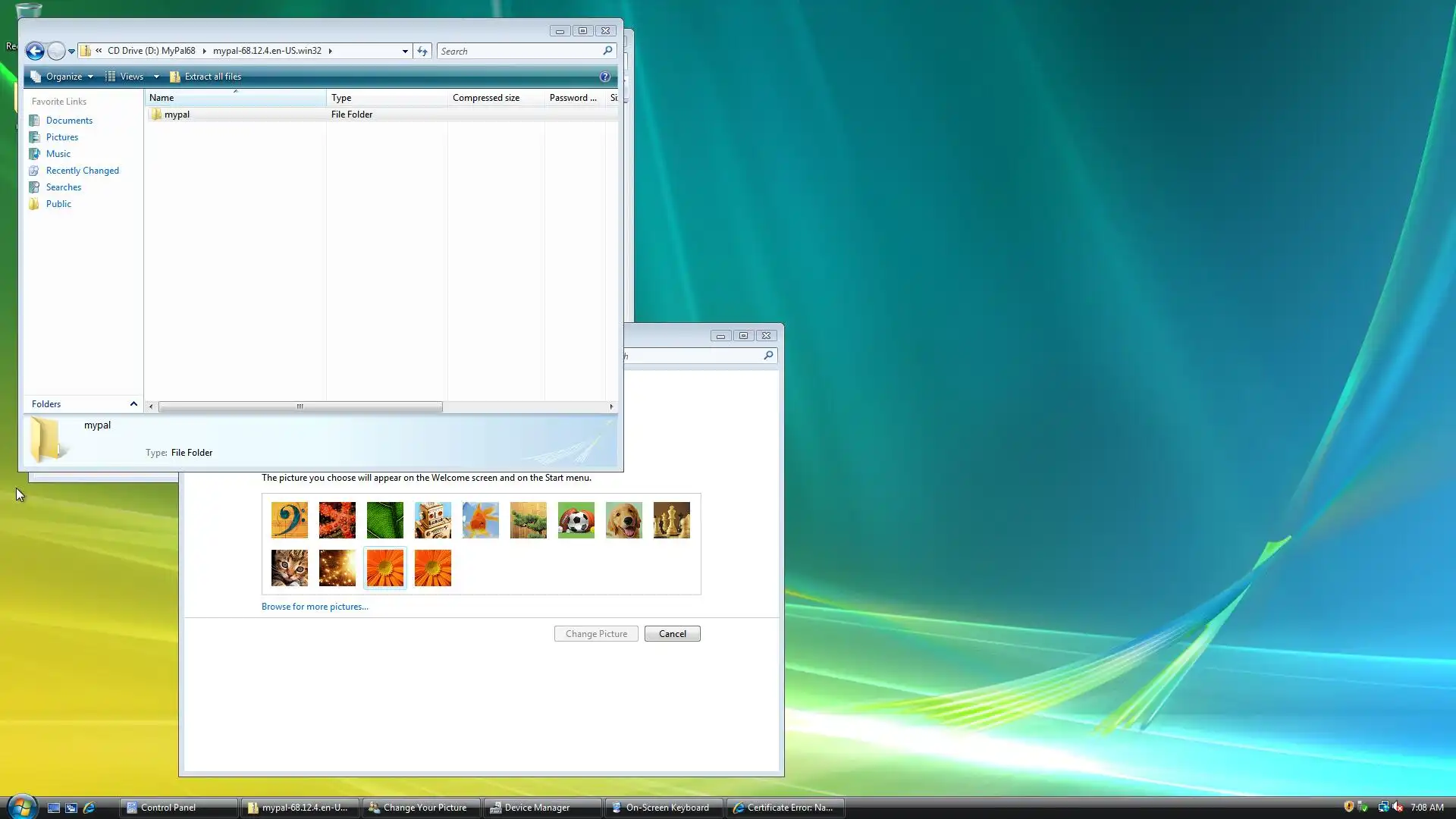Click the Windows Start orb

pos(21,807)
